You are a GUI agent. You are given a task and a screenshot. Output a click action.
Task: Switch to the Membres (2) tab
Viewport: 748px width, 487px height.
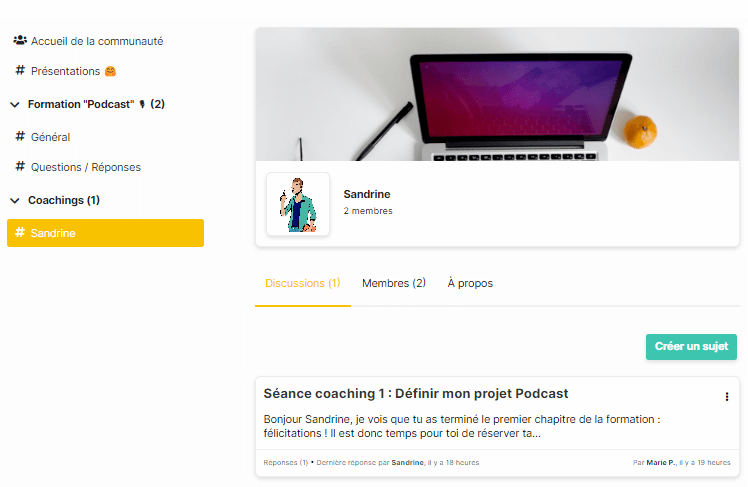[x=394, y=283]
